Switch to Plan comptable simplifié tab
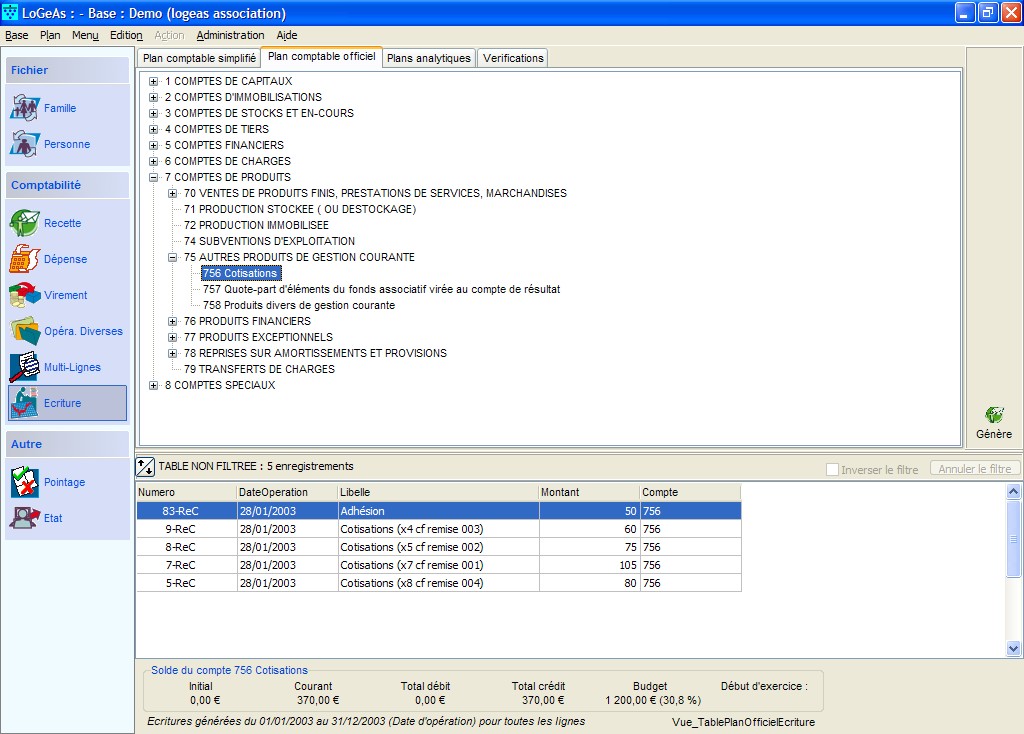 pos(199,58)
